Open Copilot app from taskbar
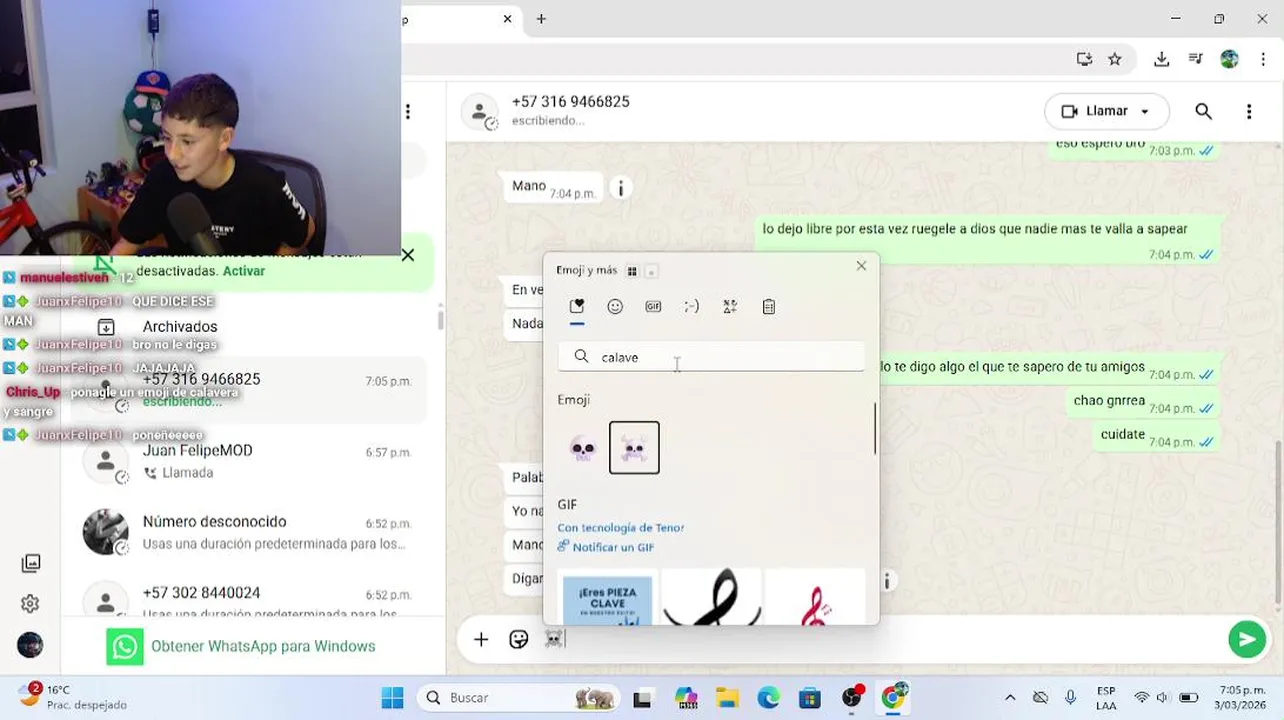Screen dimensions: 1284x720 click(686, 698)
